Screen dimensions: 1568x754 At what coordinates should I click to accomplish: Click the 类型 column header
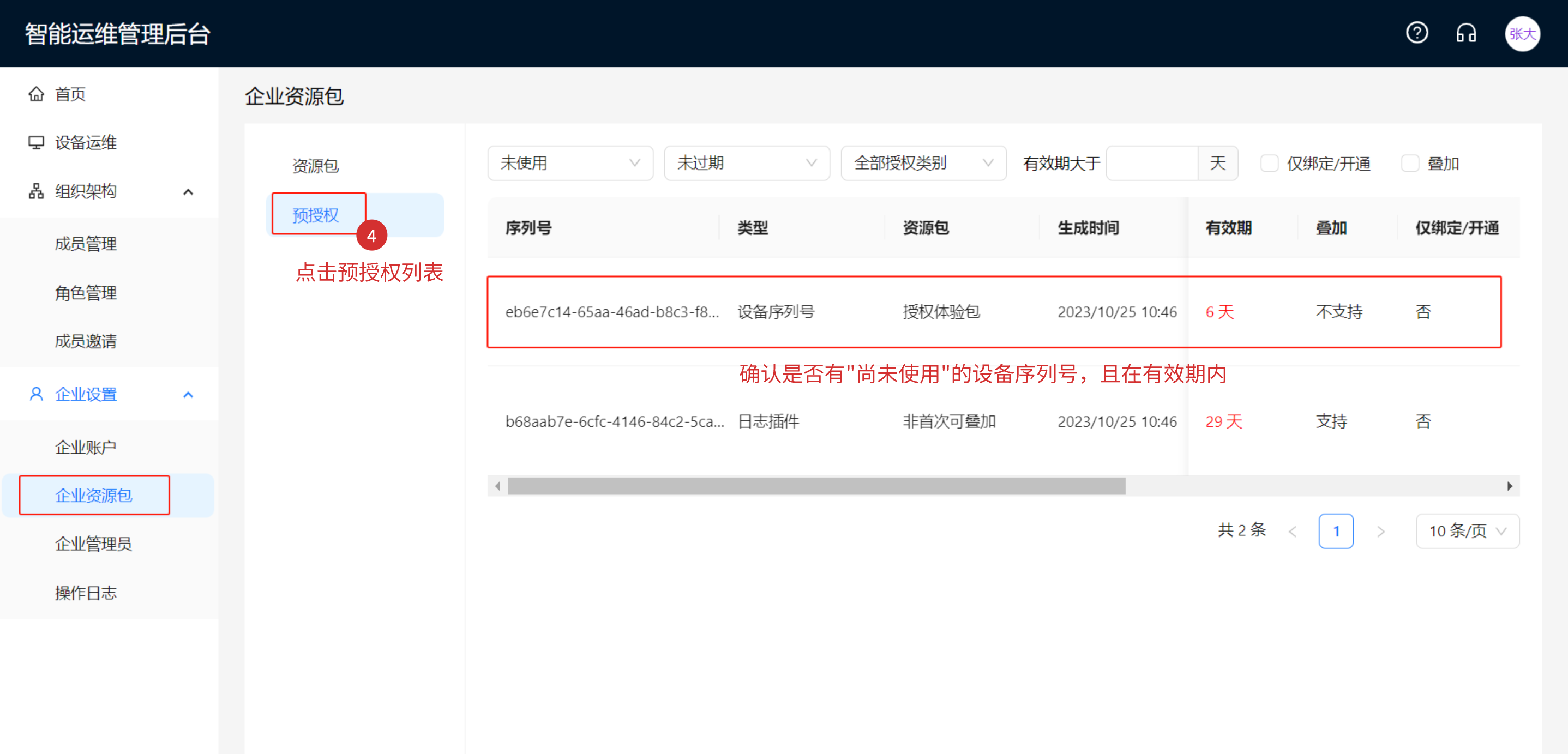coord(752,228)
